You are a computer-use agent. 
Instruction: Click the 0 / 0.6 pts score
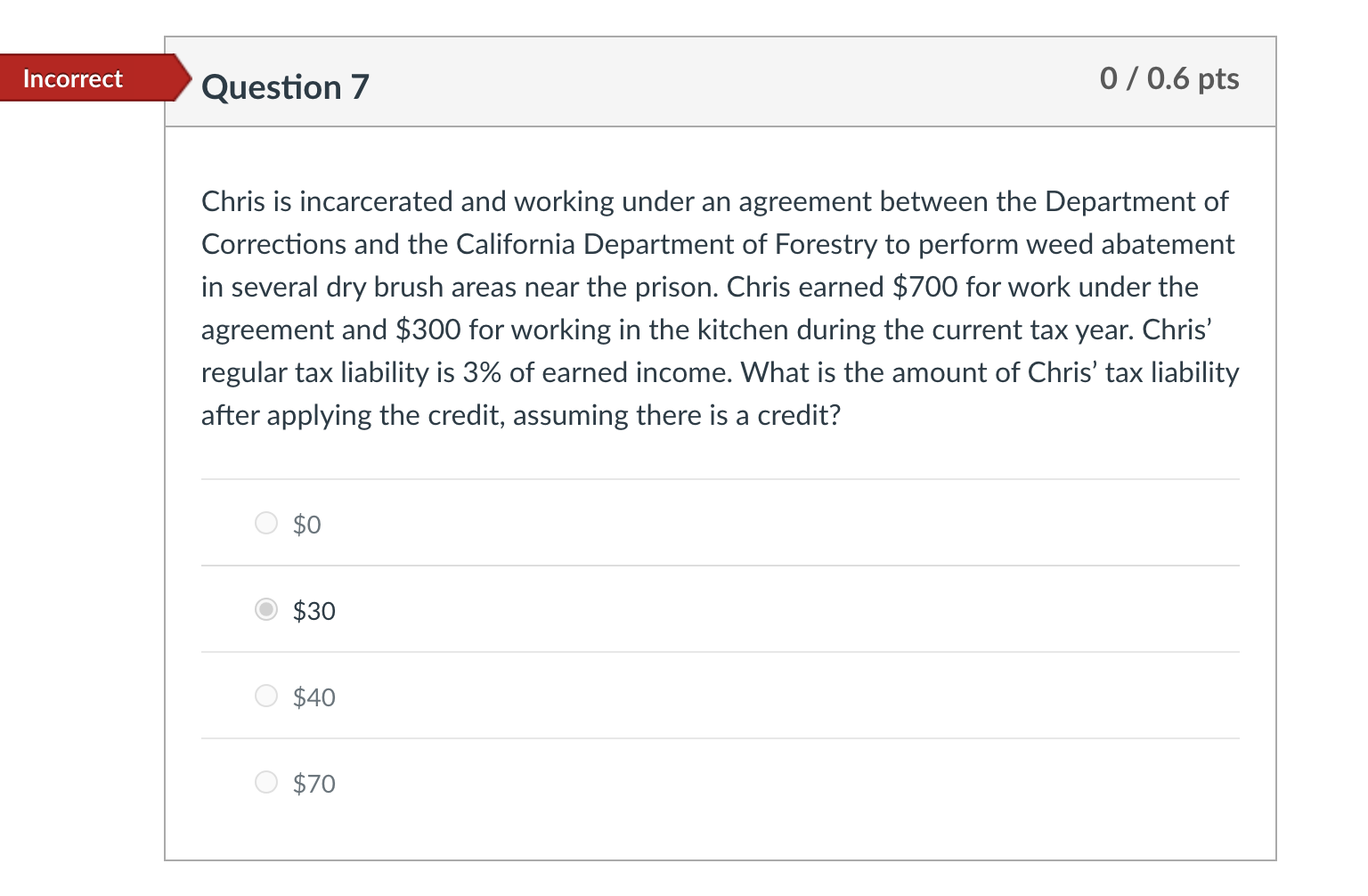[1168, 78]
